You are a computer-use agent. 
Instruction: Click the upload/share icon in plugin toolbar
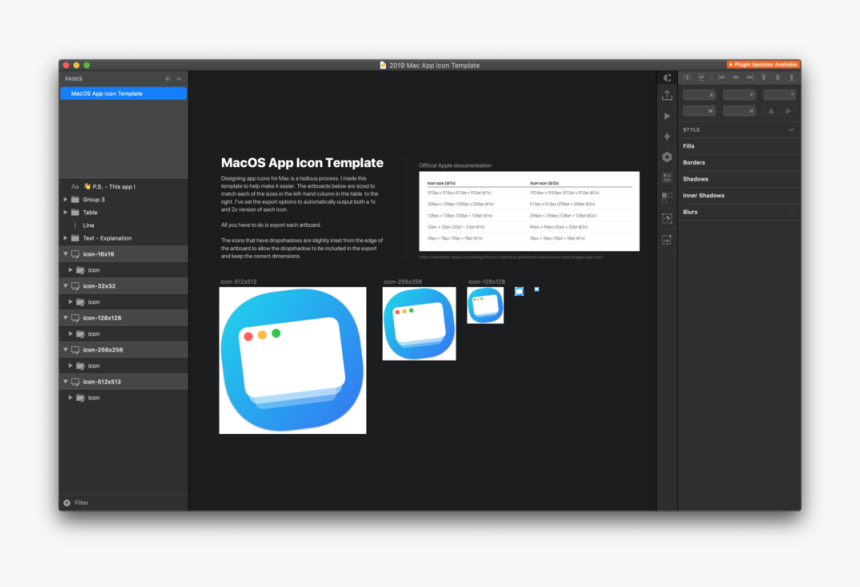pos(667,95)
